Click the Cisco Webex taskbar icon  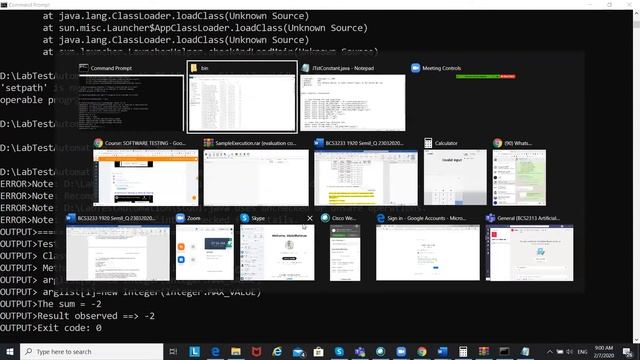[380, 351]
